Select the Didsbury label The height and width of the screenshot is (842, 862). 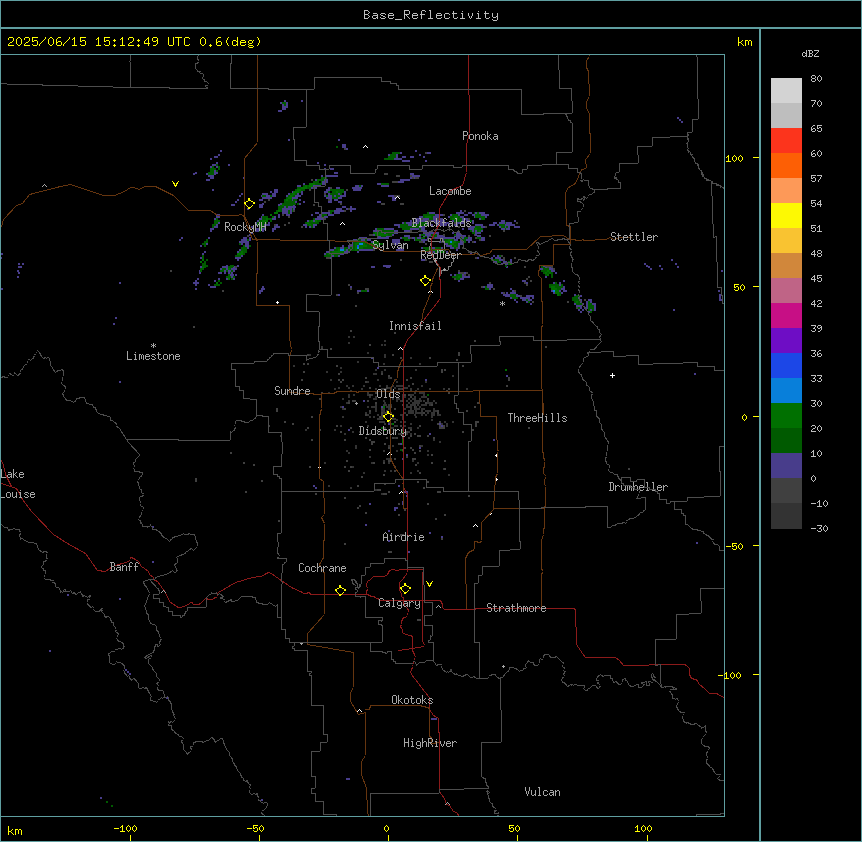coord(383,431)
